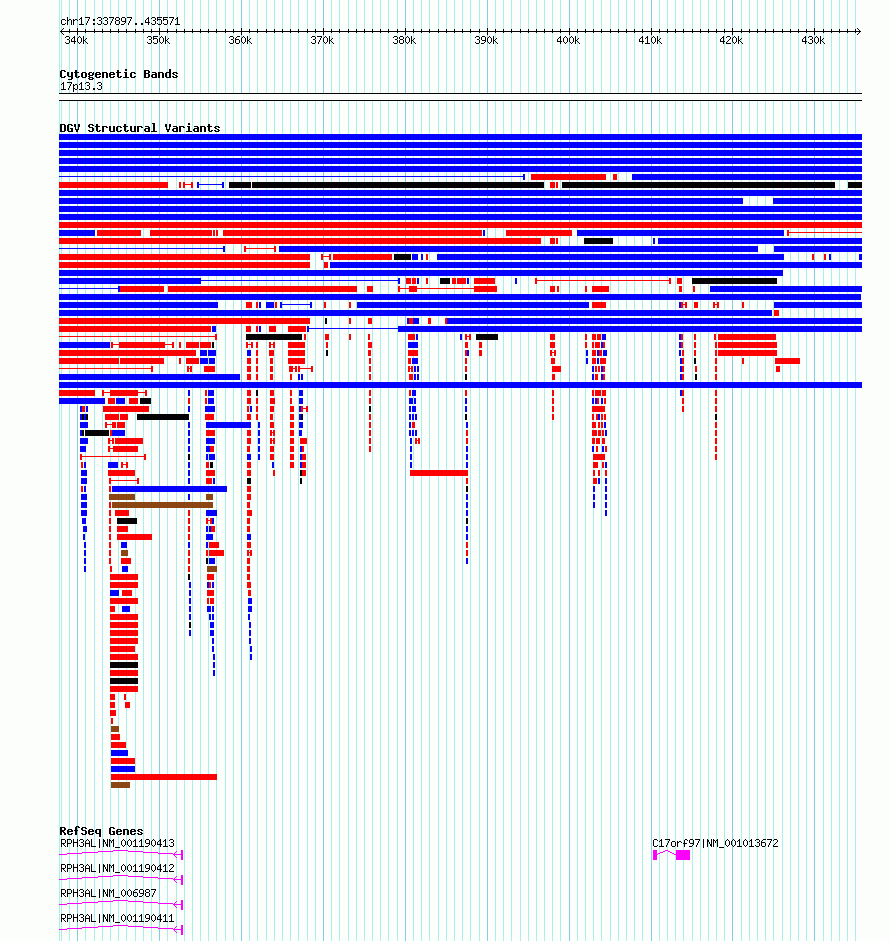Viewport: 890px width, 941px height.
Task: Click the left arrowhead of the ruler
Action: click(62, 31)
